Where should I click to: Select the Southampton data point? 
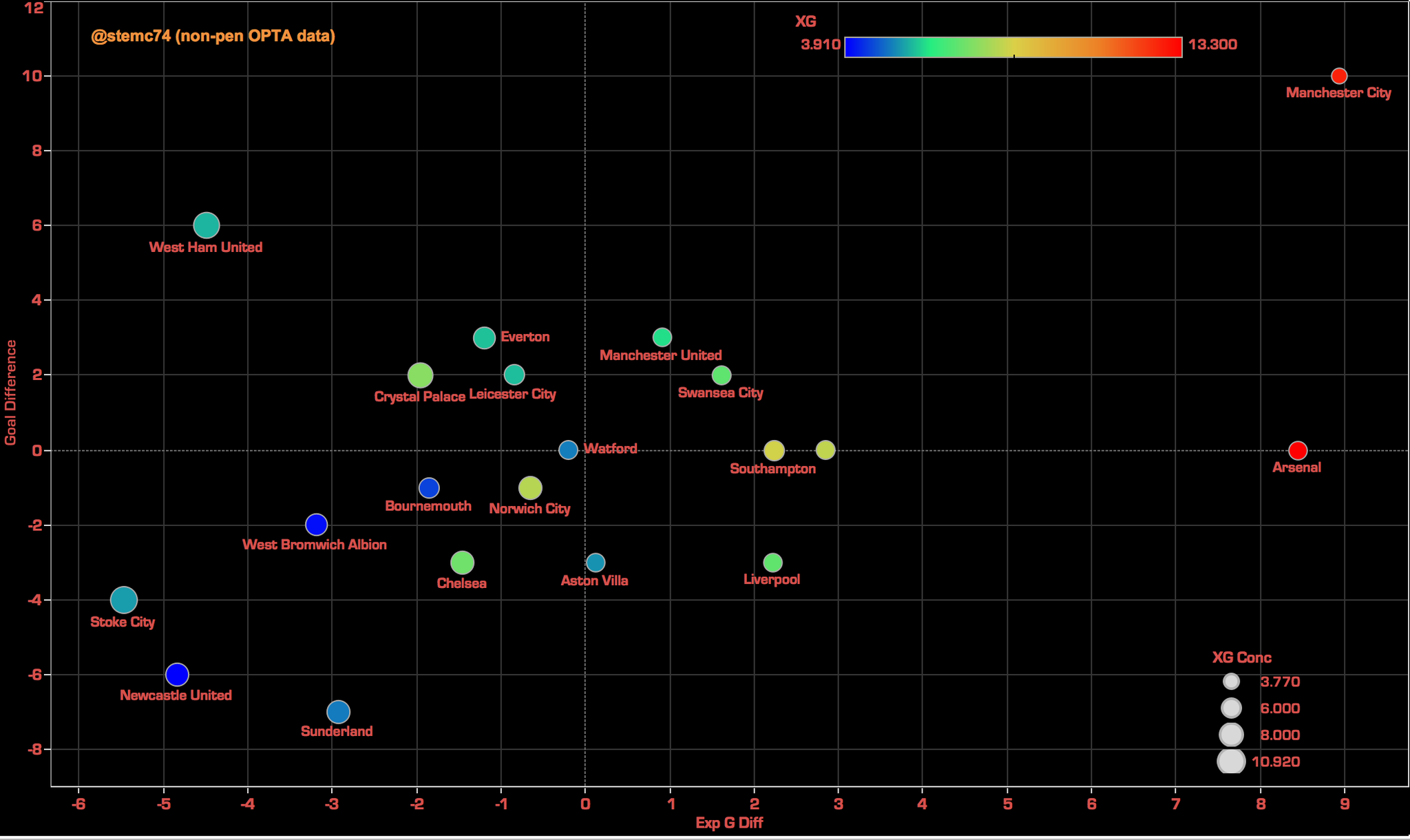click(774, 450)
